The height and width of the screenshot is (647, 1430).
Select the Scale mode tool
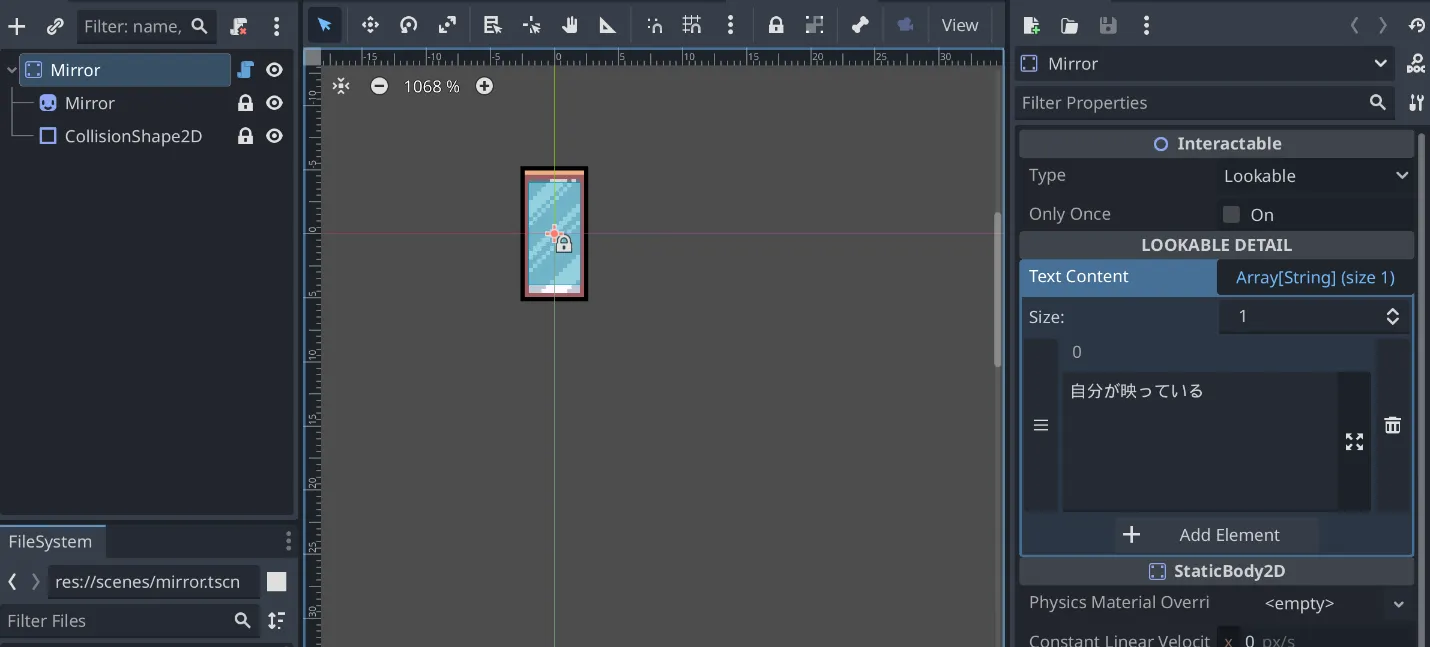click(x=447, y=25)
